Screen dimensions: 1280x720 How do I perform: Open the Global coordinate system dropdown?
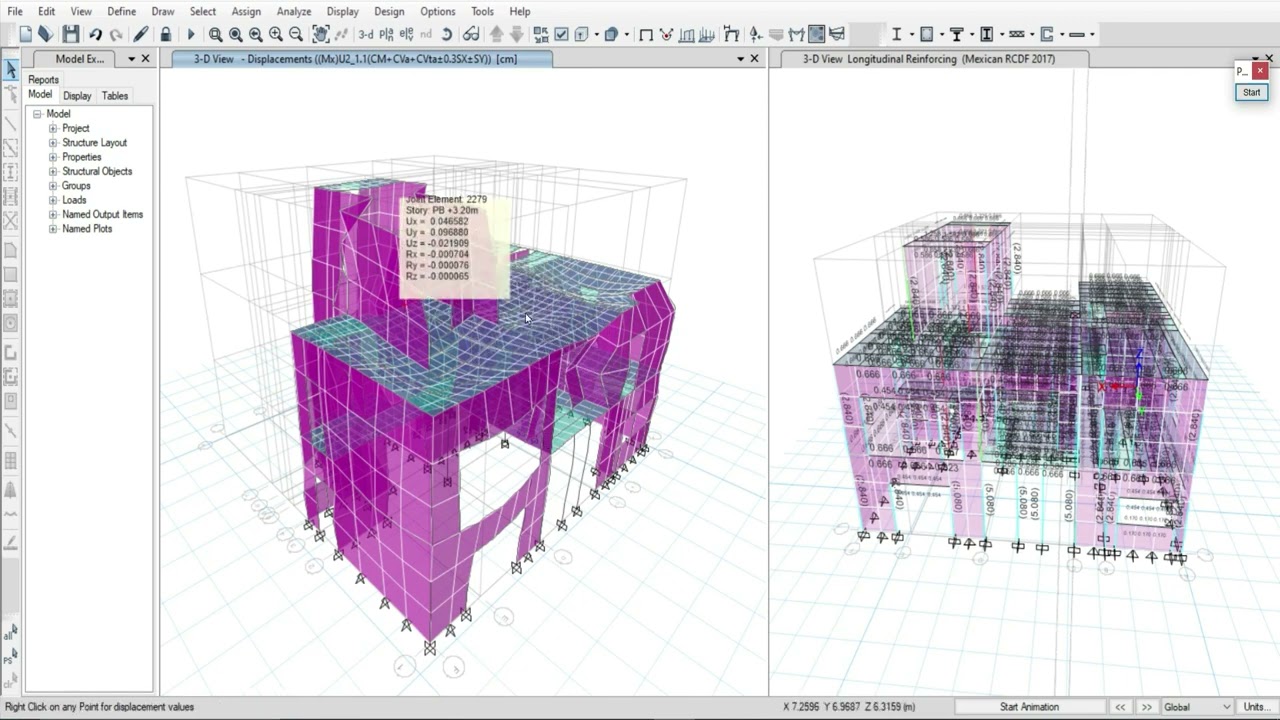(x=1197, y=707)
